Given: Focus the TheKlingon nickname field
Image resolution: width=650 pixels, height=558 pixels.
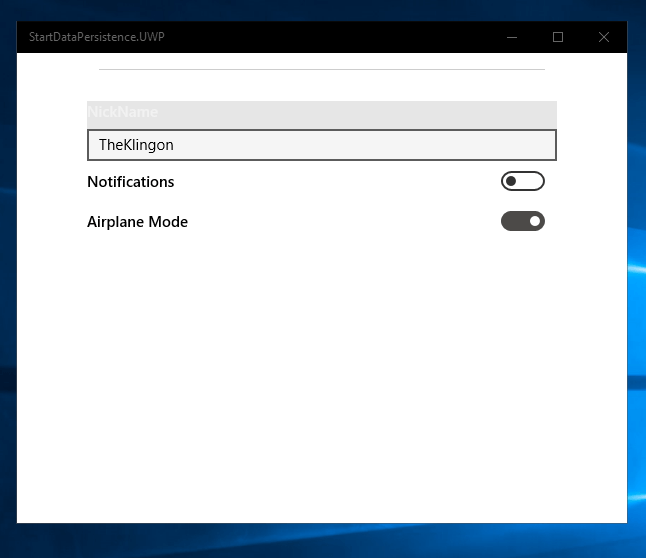Looking at the screenshot, I should [322, 145].
